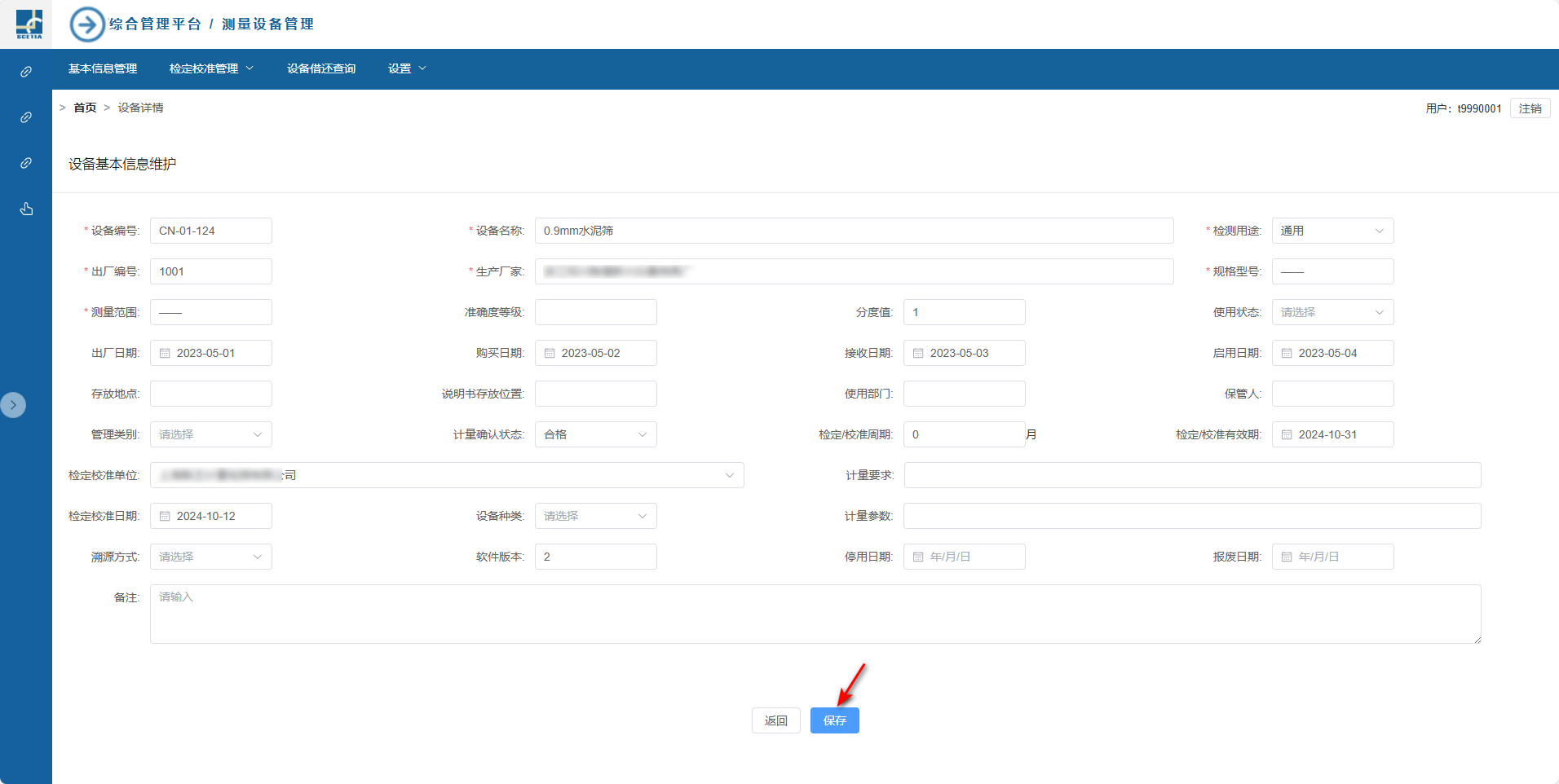The width and height of the screenshot is (1559, 784).
Task: Click the calendar icon in 购买日期 field
Action: [x=550, y=354]
